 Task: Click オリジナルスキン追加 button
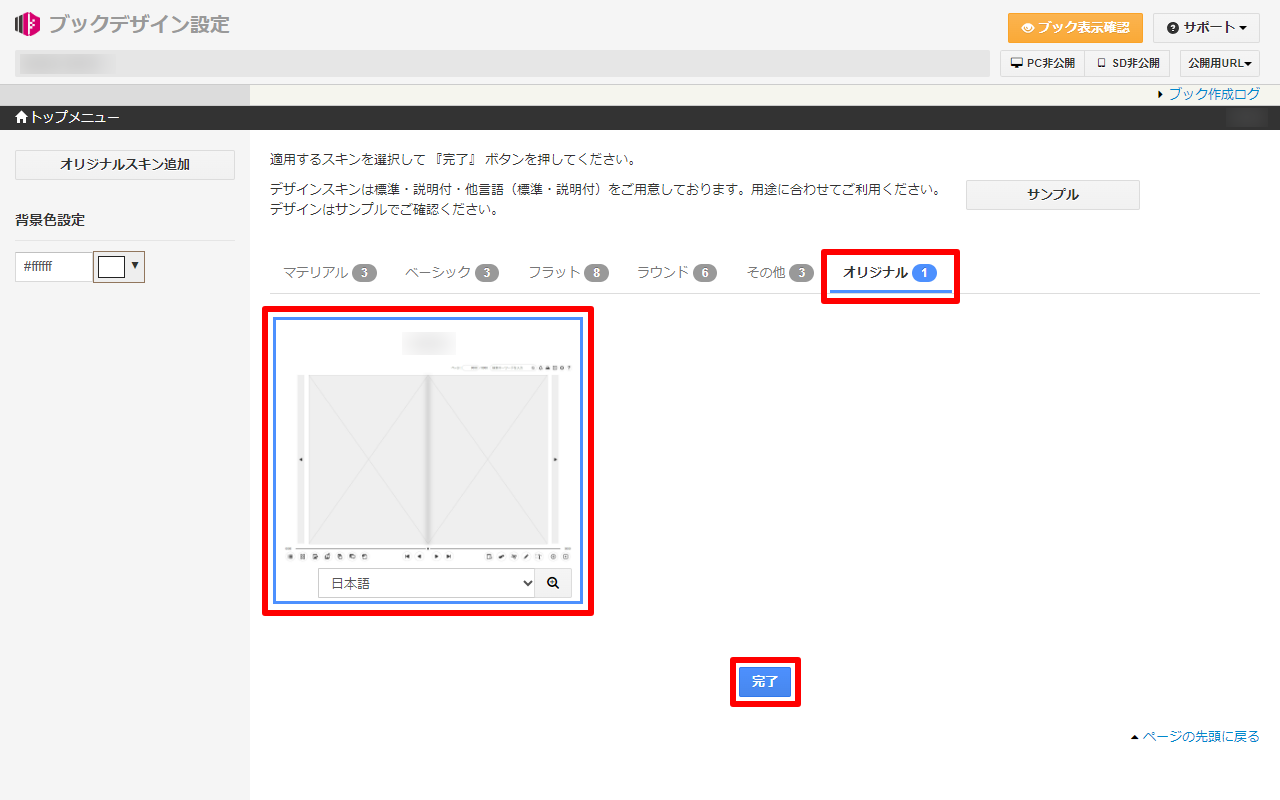[x=125, y=165]
